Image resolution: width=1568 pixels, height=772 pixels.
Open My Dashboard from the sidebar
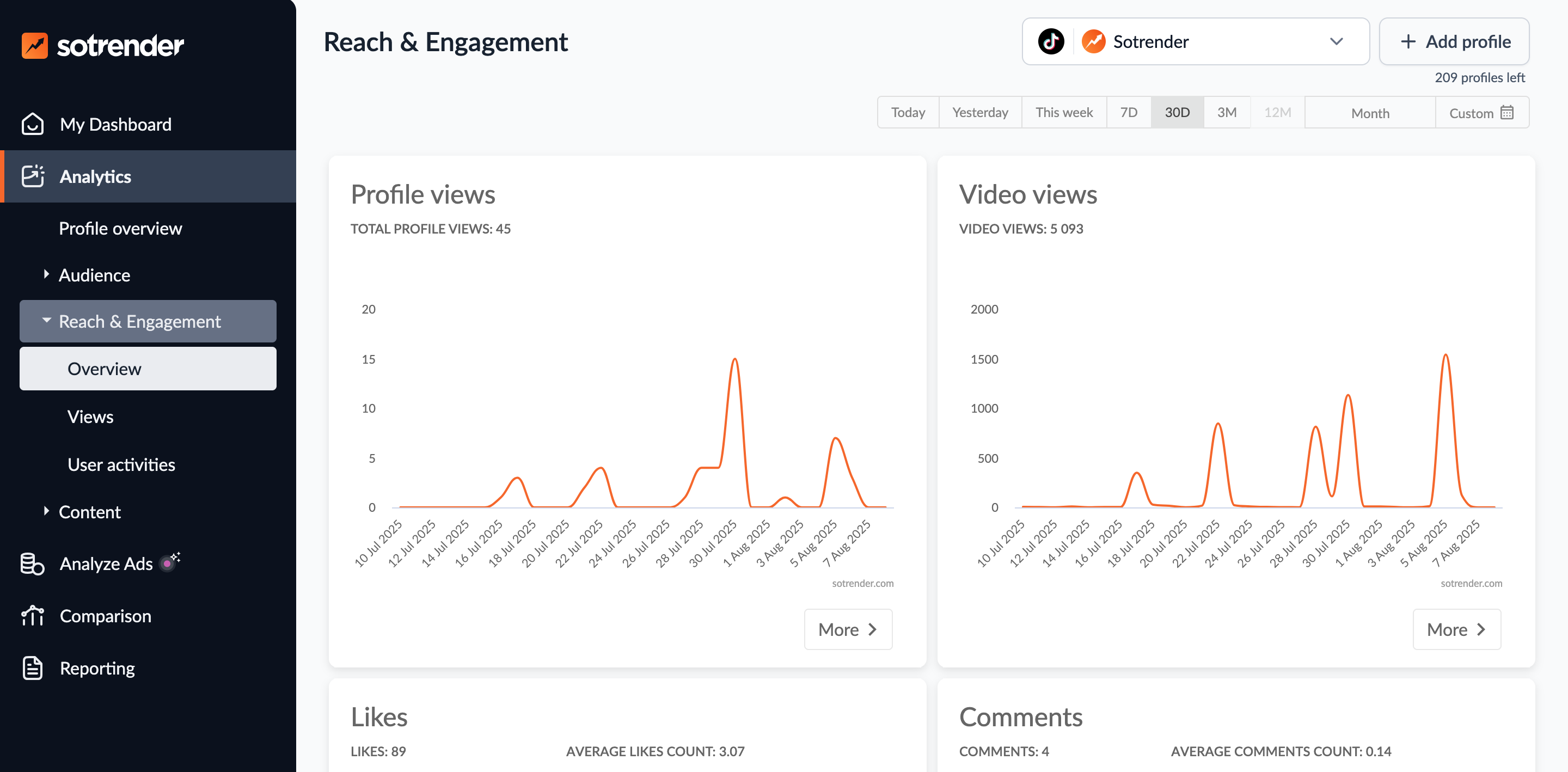(x=115, y=124)
